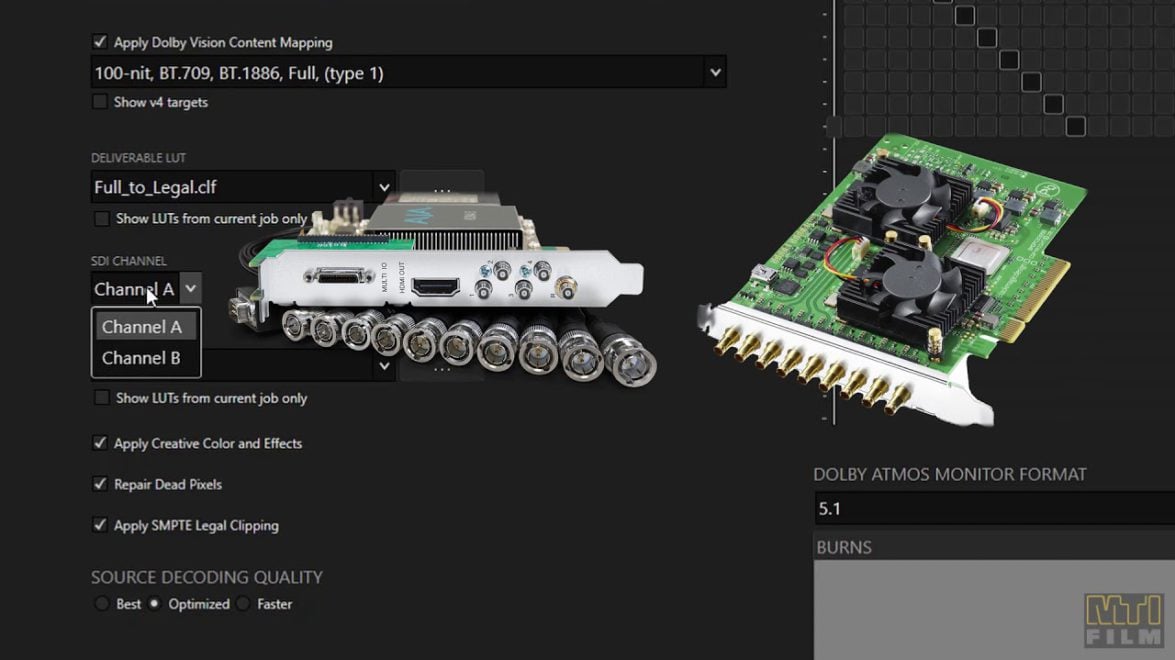Image resolution: width=1175 pixels, height=660 pixels.
Task: Open the Dolby Vision content mapping target dropdown
Action: click(x=715, y=72)
